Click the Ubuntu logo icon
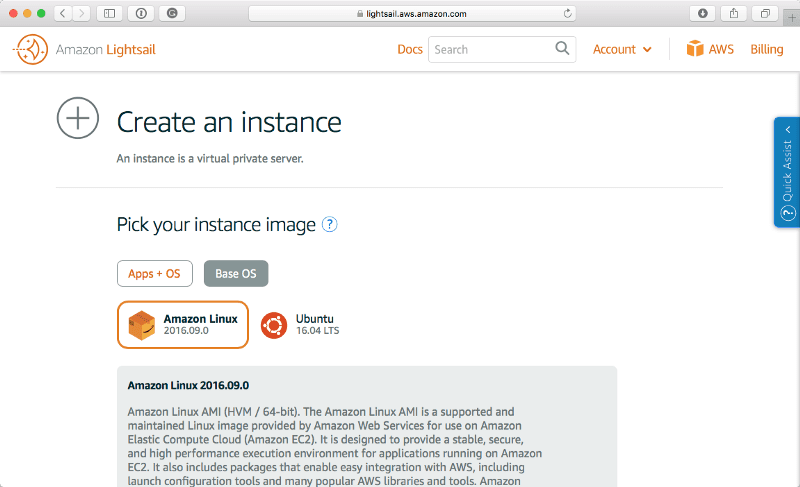The width and height of the screenshot is (800, 487). point(274,325)
